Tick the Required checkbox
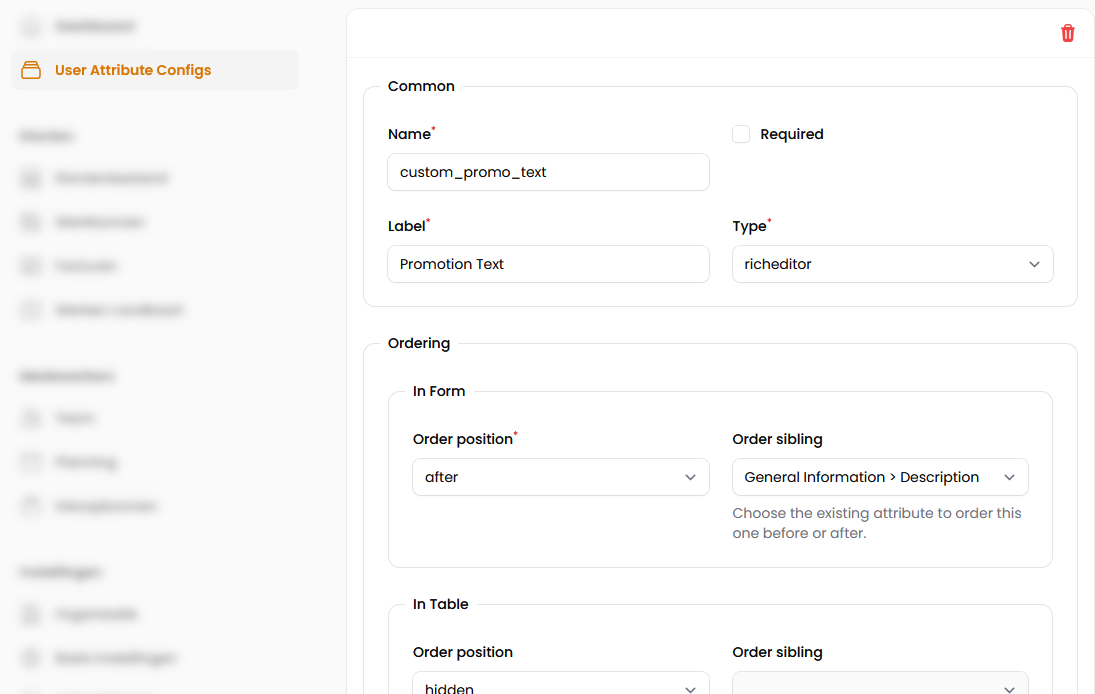 741,134
